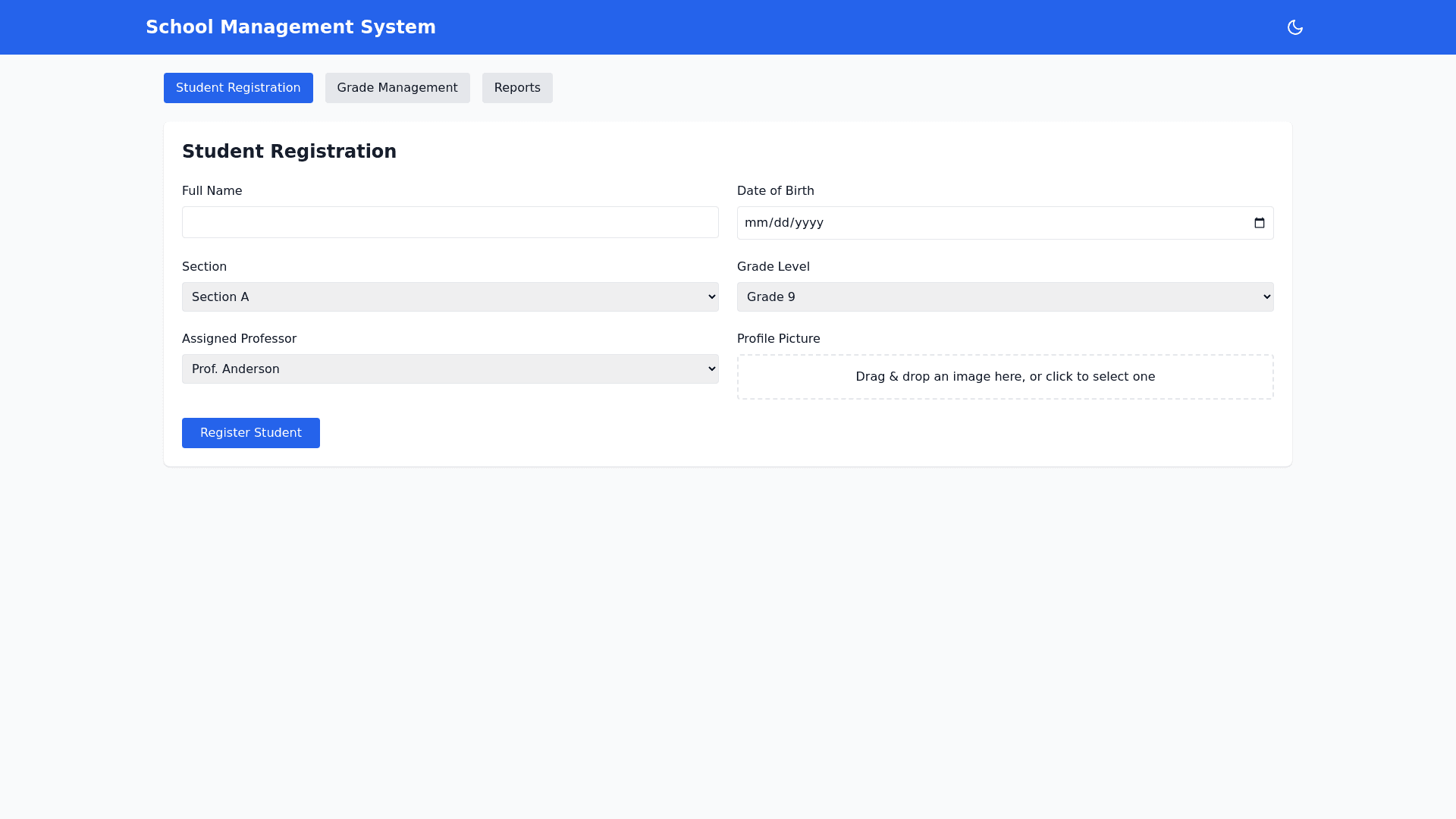Click the month segment of the birth date
The width and height of the screenshot is (1456, 819).
(755, 223)
